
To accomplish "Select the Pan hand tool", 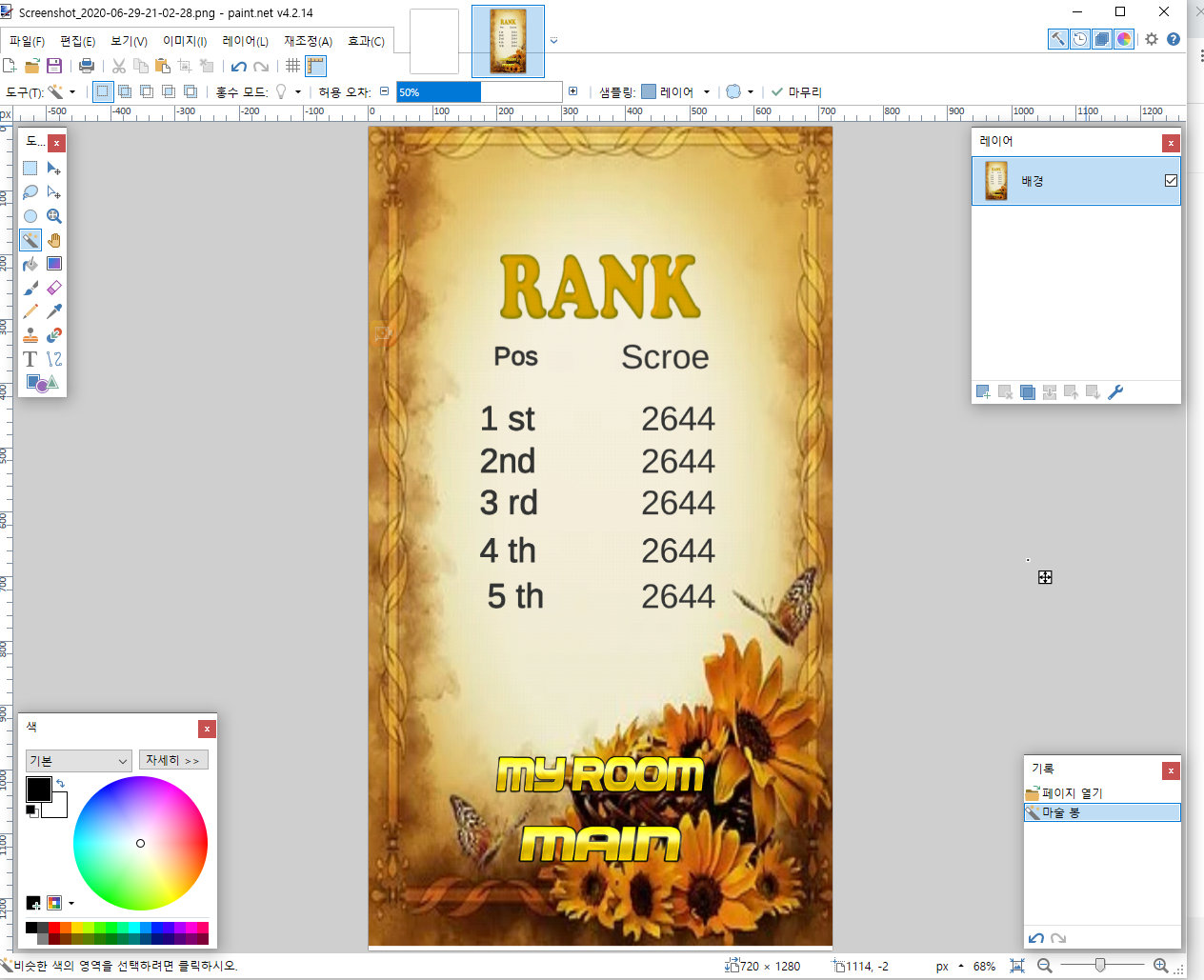I will click(54, 240).
